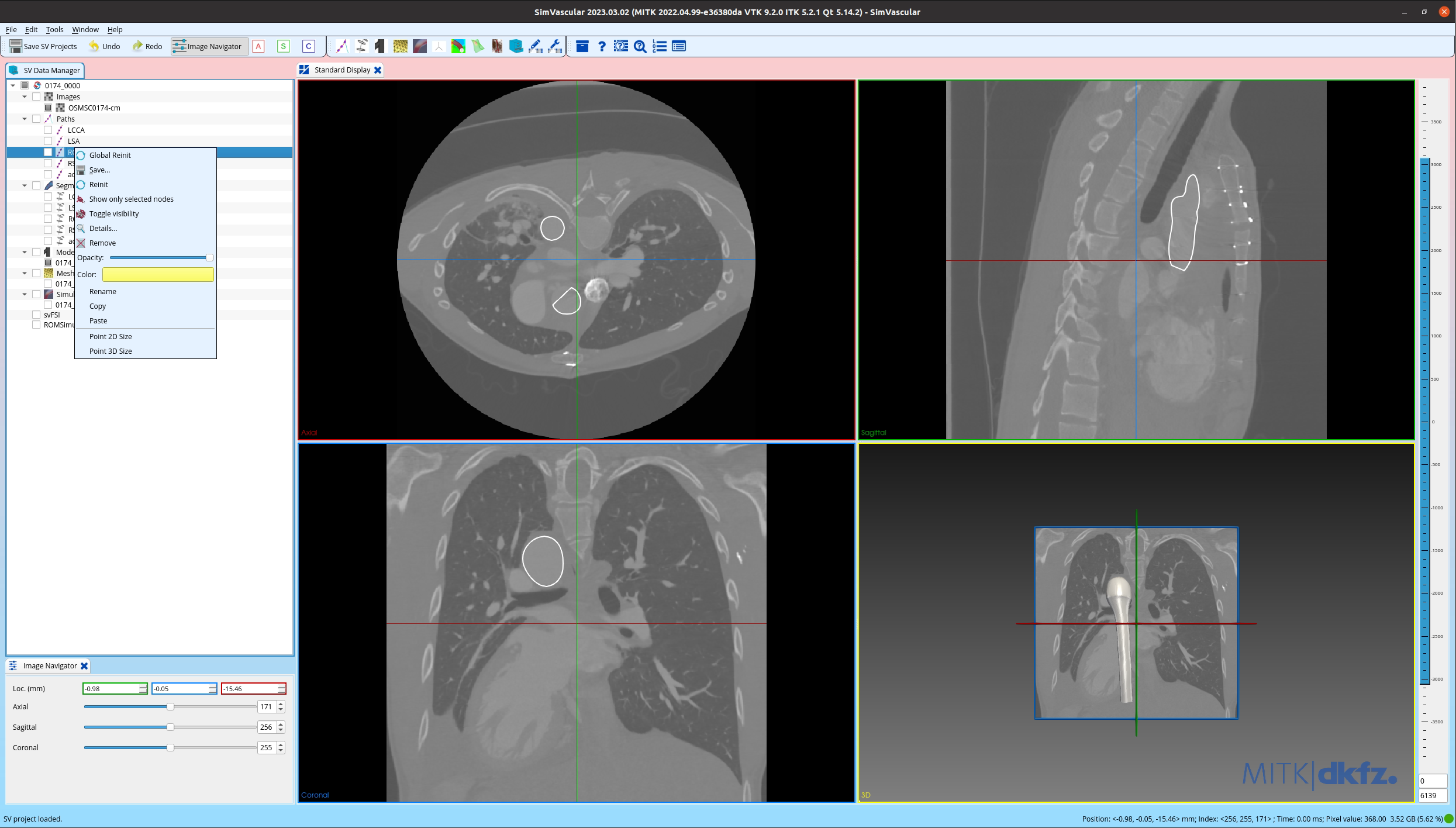Collapse the Paths tree branch
The width and height of the screenshot is (1456, 828).
(x=24, y=119)
